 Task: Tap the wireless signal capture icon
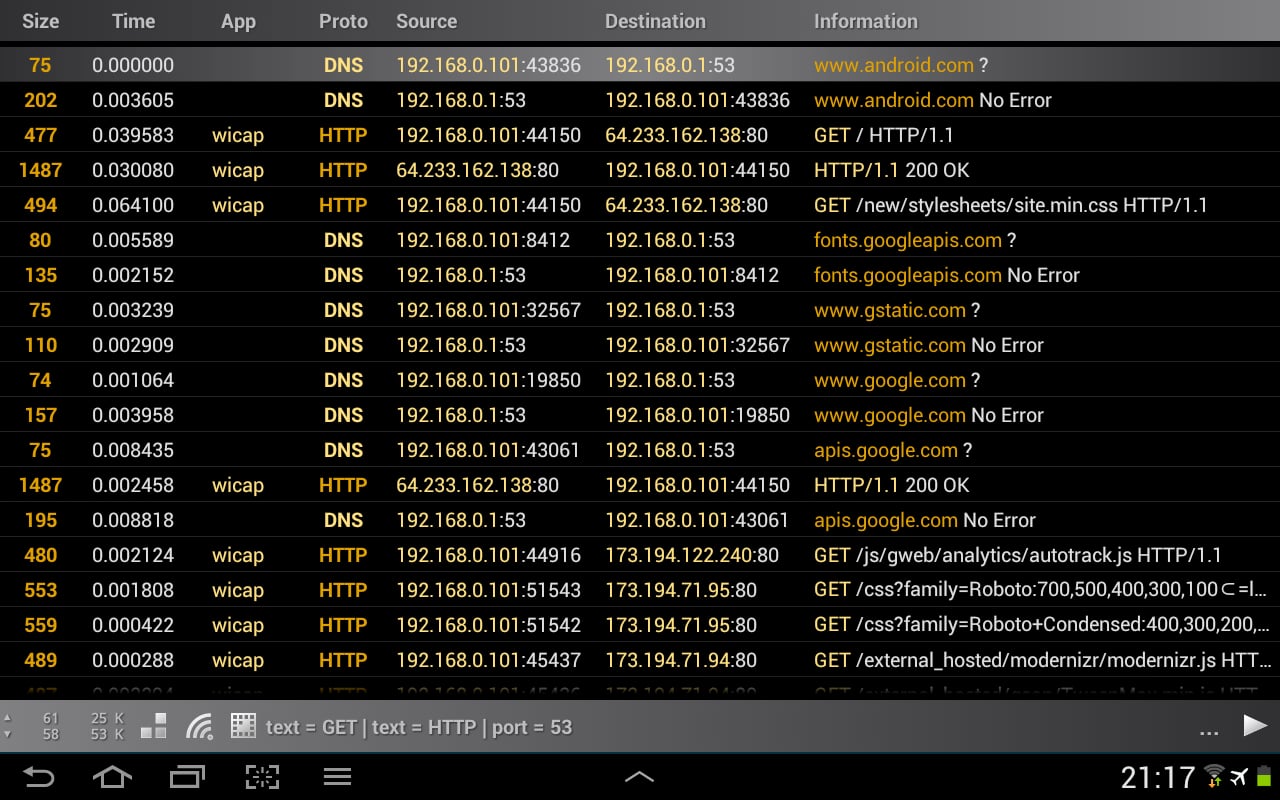200,726
